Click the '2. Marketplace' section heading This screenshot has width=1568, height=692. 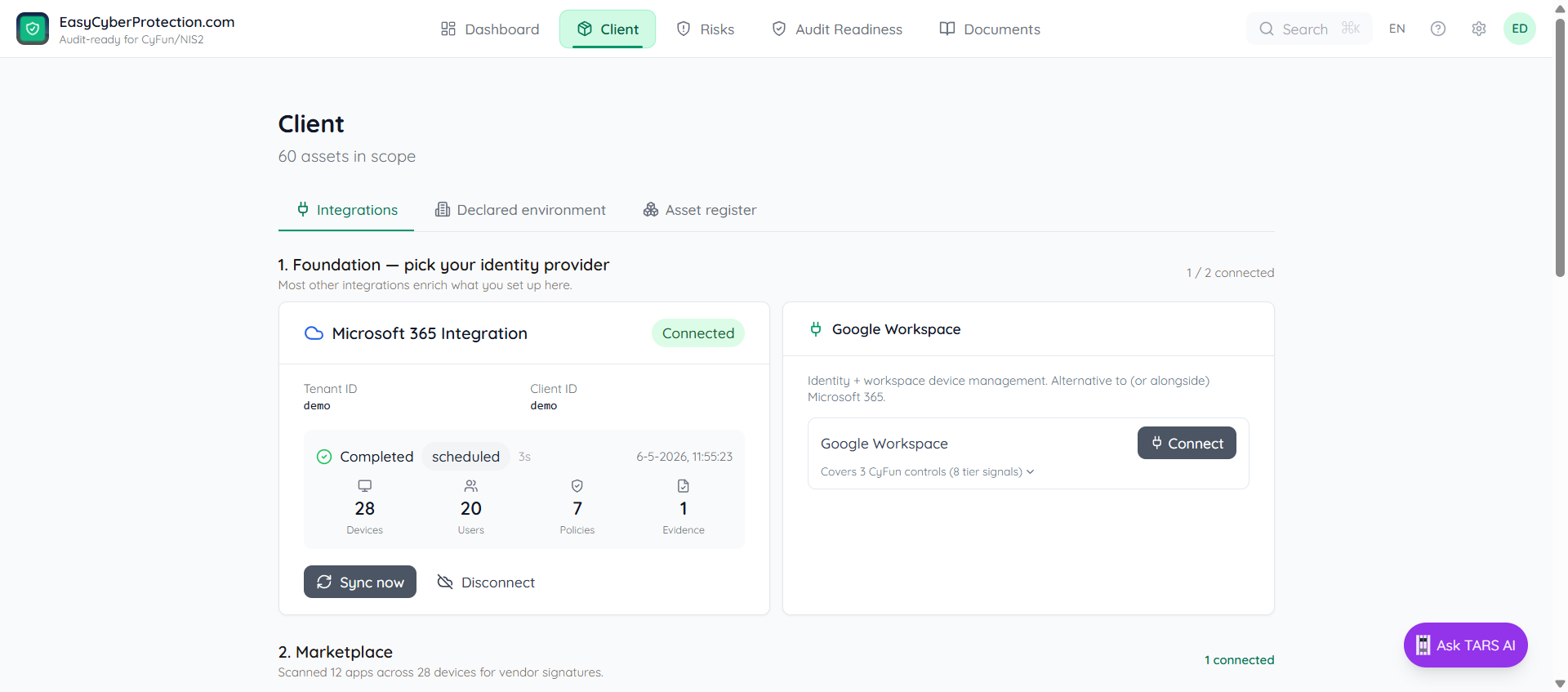pyautogui.click(x=336, y=652)
